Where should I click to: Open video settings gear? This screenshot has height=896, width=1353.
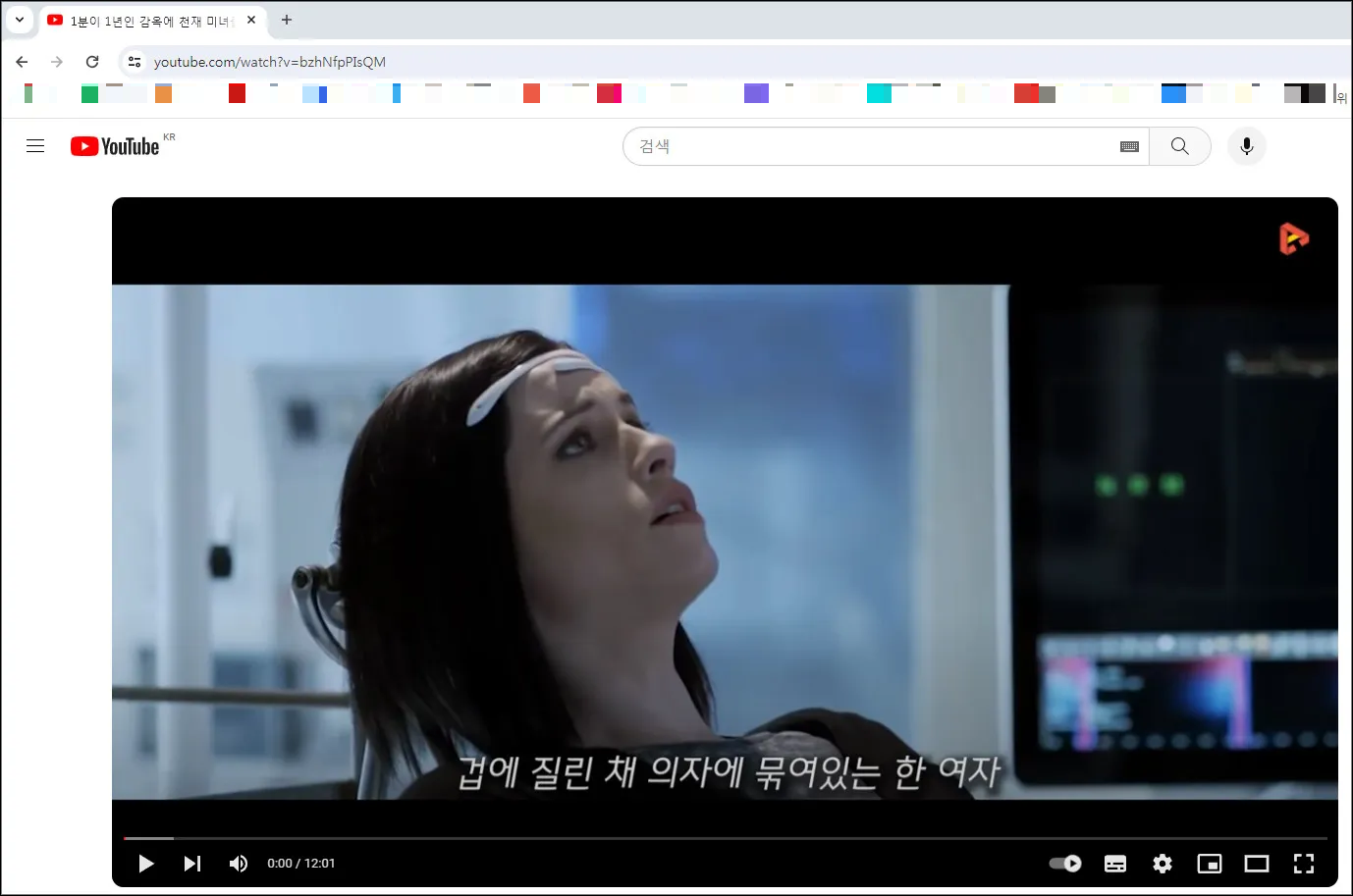click(1163, 864)
